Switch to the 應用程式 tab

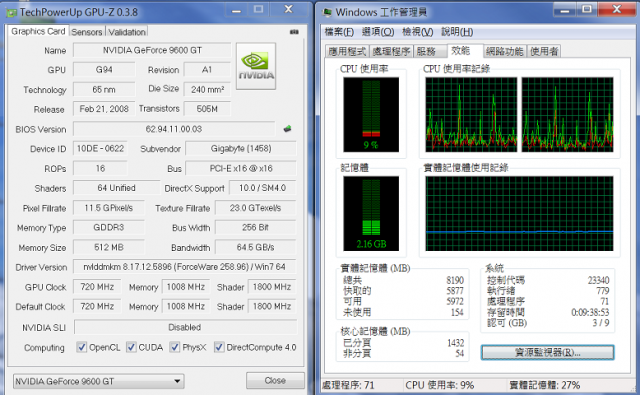347,51
